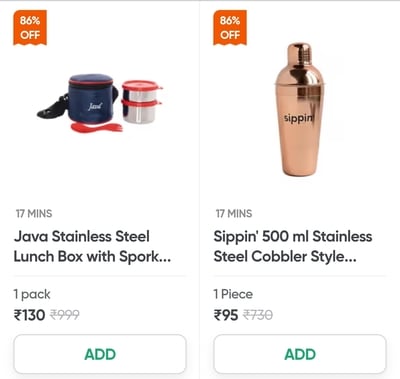
Task: Select the ₹130 price of lunch box
Action: pos(29,315)
